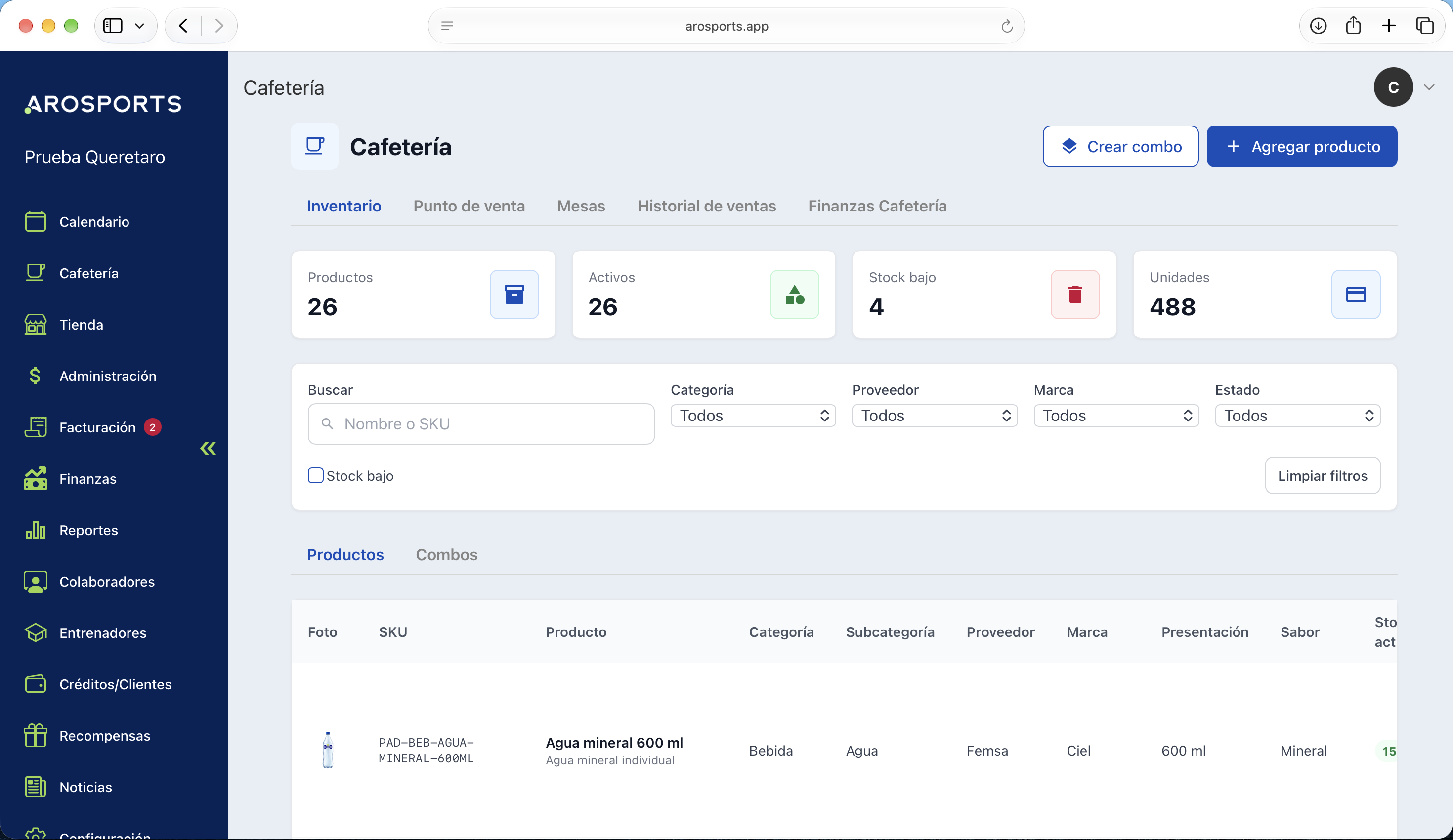Reload the page in Safari
Viewport: 1453px width, 840px height.
click(x=1006, y=26)
